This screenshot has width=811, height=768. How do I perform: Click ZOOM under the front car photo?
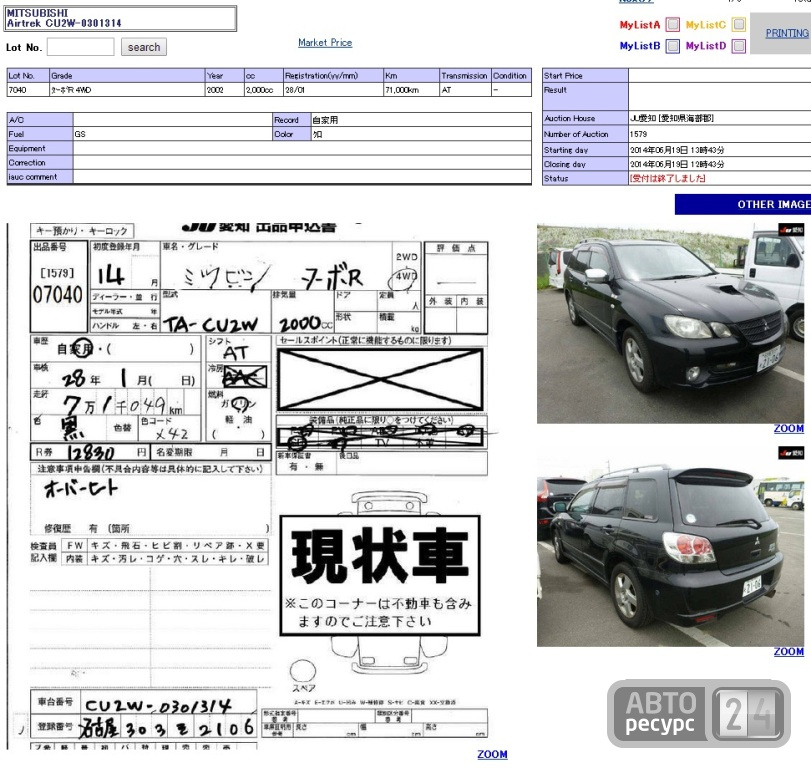point(788,429)
